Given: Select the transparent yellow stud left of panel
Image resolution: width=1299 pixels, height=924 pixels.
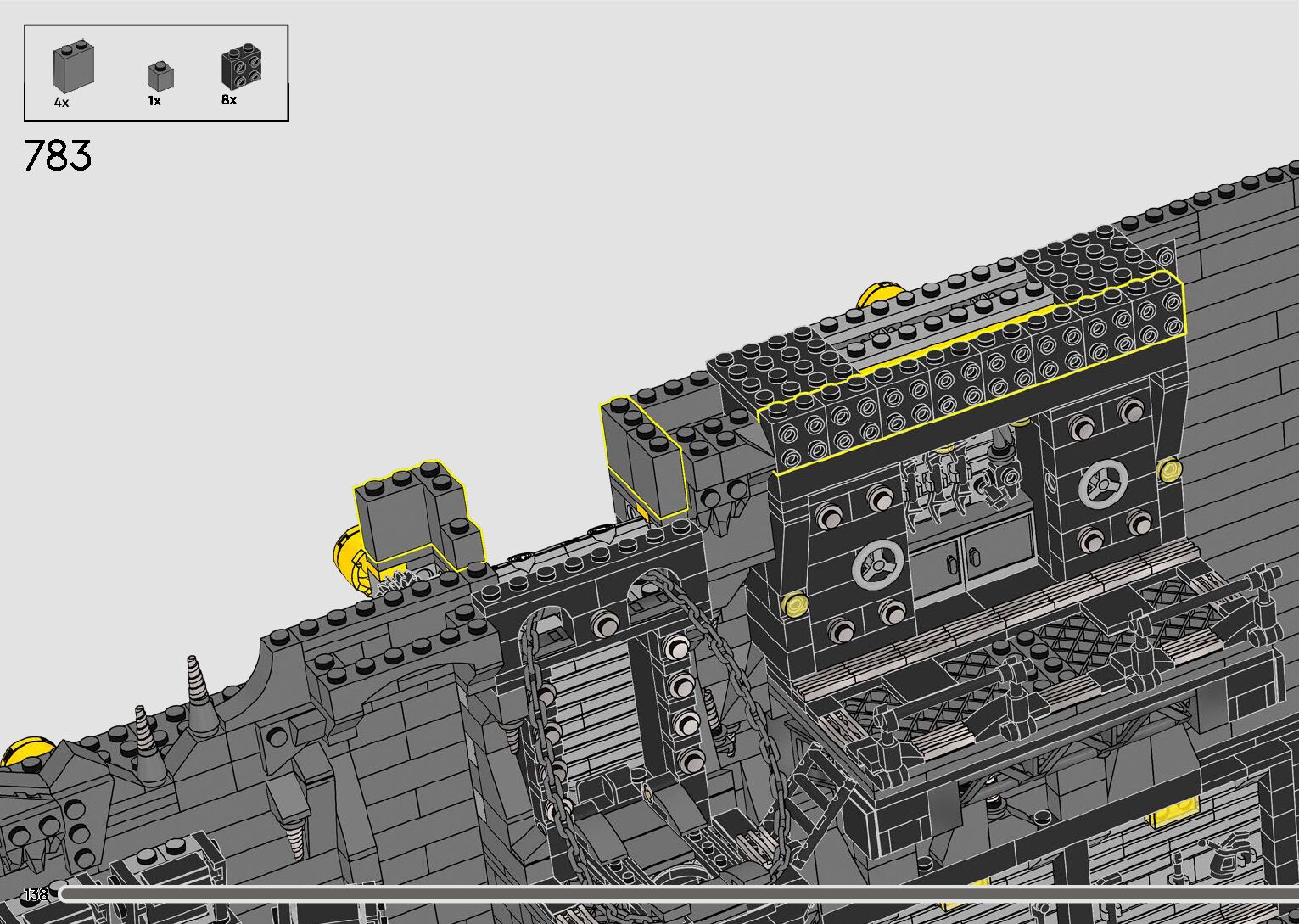Looking at the screenshot, I should pos(796,603).
